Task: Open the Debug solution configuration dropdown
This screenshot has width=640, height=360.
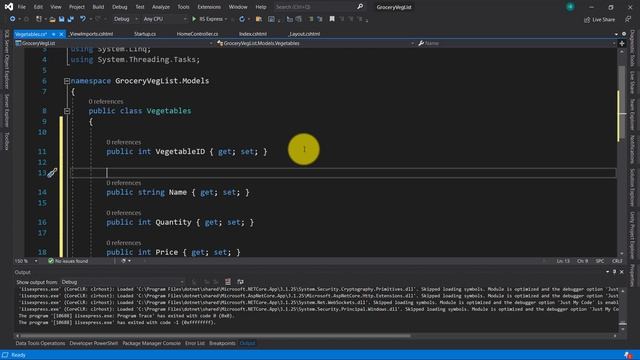Action: coord(125,19)
